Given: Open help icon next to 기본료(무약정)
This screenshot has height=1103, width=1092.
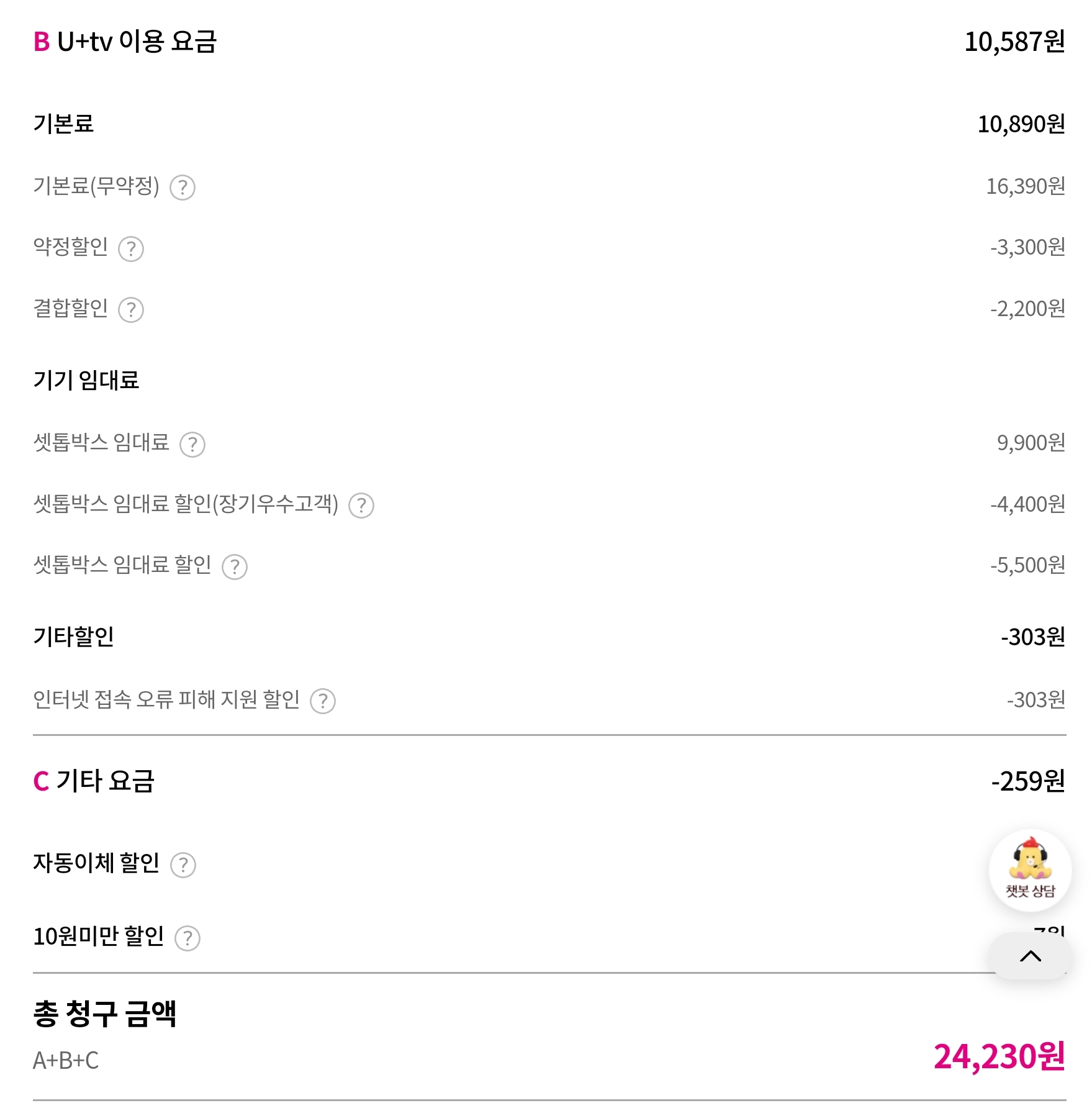Looking at the screenshot, I should click(183, 187).
